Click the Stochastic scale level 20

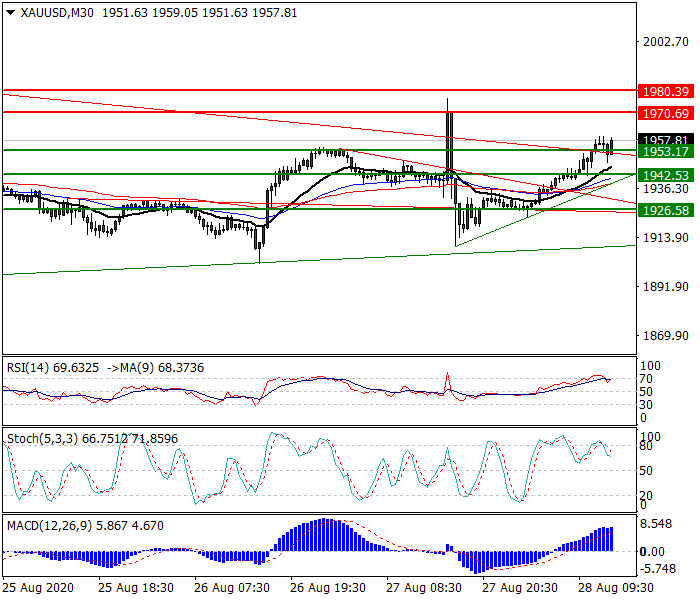(x=646, y=496)
